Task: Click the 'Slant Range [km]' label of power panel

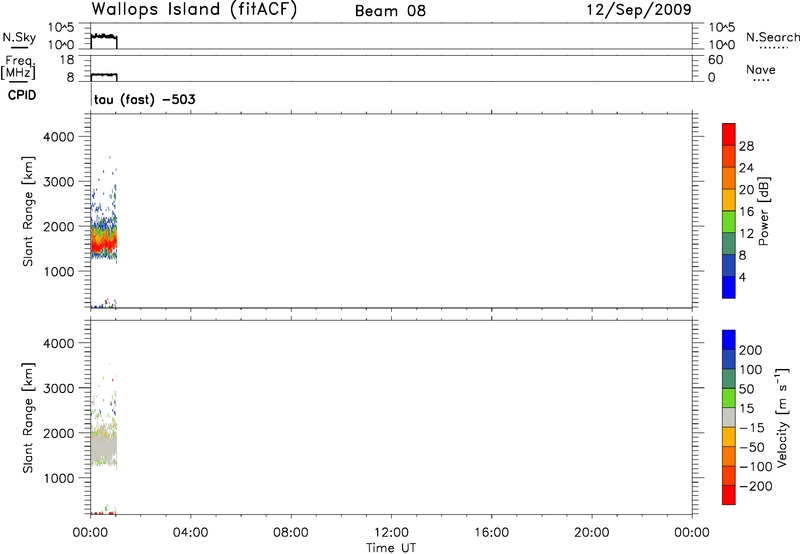Action: tap(28, 212)
